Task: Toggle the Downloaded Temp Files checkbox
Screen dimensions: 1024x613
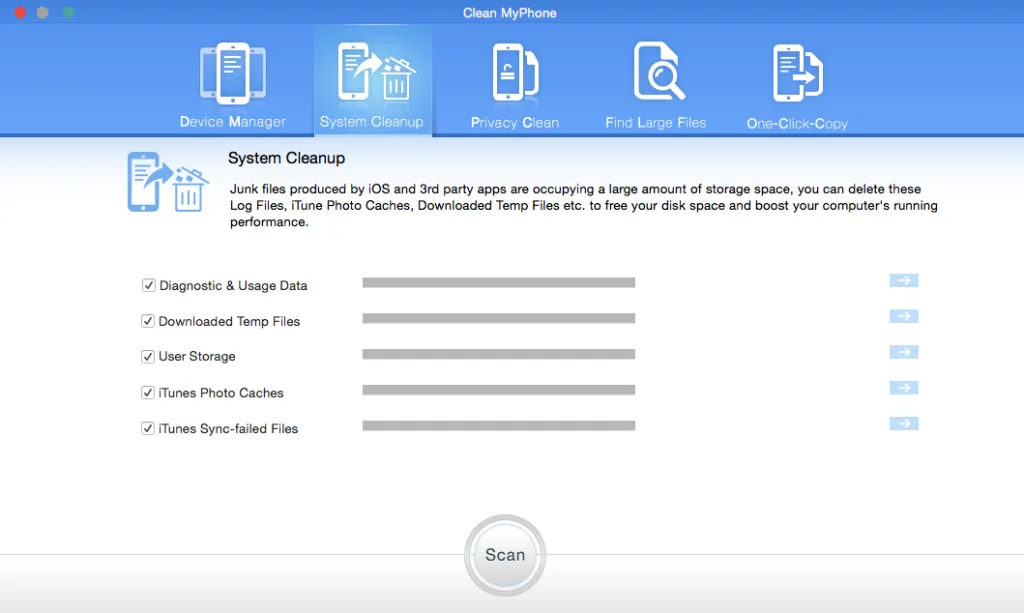Action: click(148, 321)
